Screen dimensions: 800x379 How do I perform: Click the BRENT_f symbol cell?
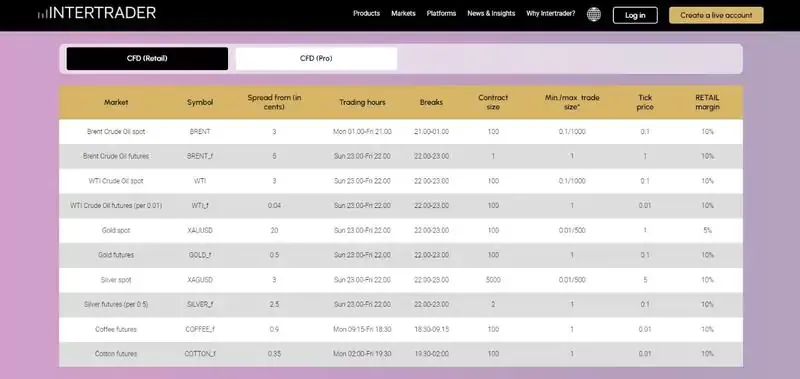tap(200, 156)
